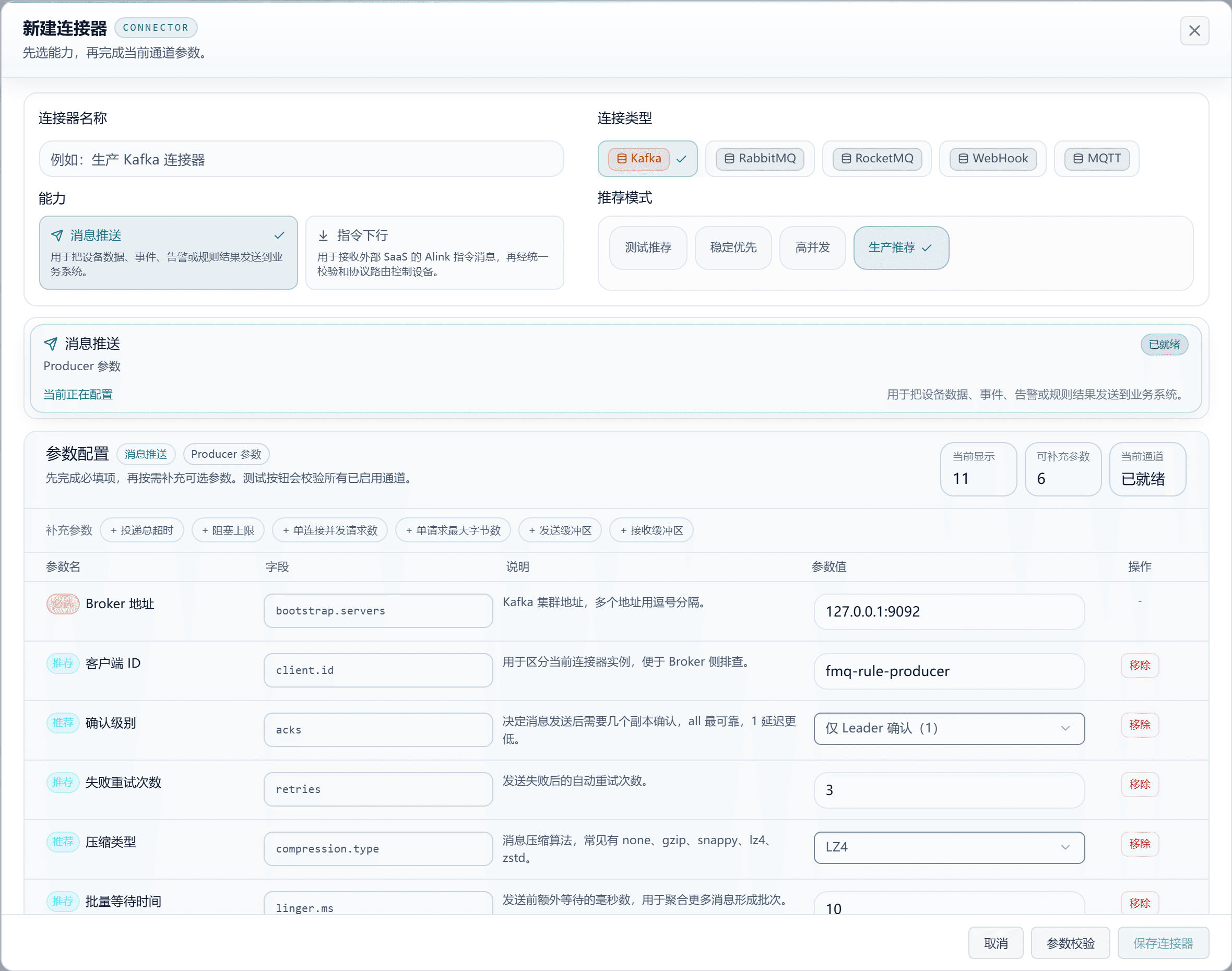This screenshot has width=1232, height=971.
Task: Switch to 高并发 mode
Action: tap(812, 248)
